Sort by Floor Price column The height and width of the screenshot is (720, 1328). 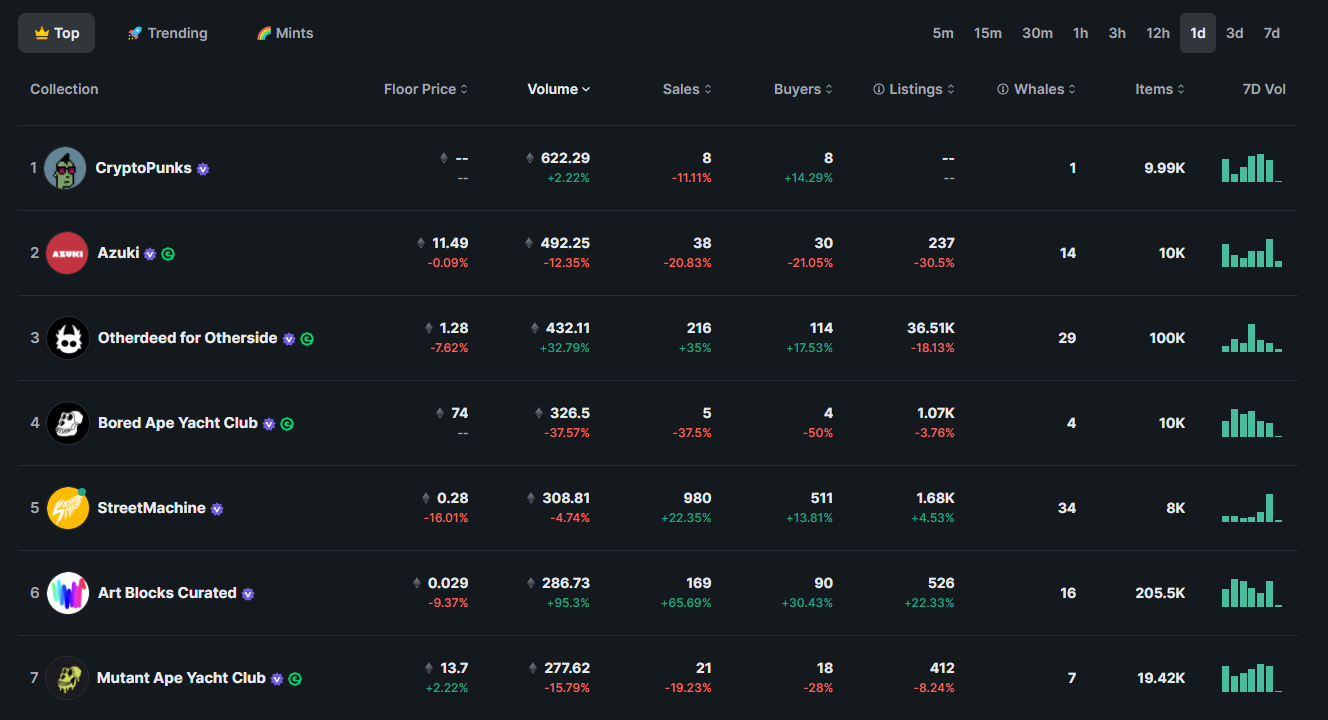click(x=426, y=89)
